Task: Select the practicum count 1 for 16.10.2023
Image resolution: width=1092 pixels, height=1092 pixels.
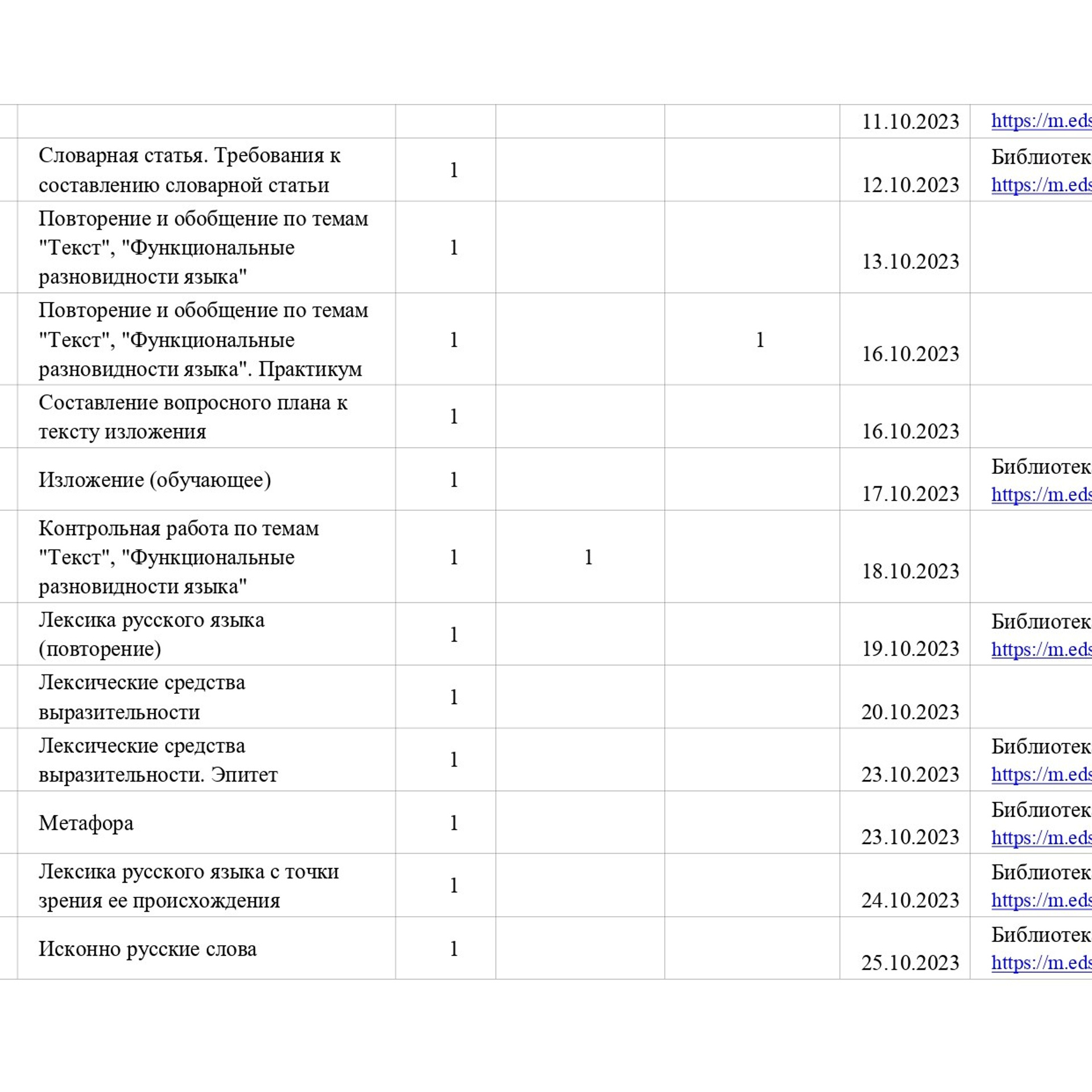Action: pos(759,340)
